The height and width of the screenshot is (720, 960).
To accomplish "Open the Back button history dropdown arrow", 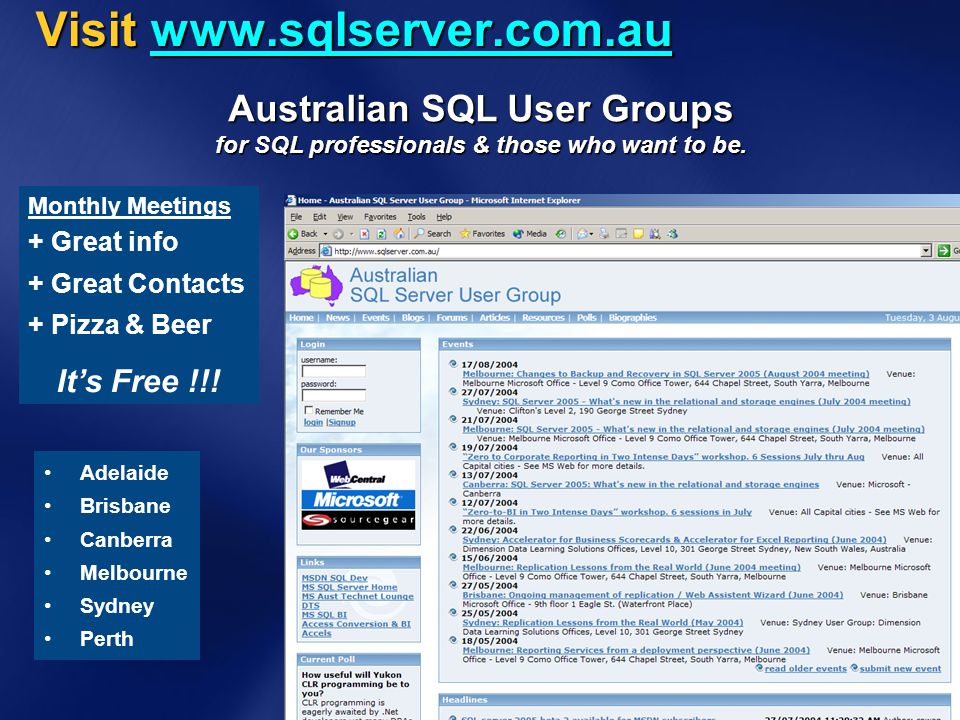I will tap(325, 234).
